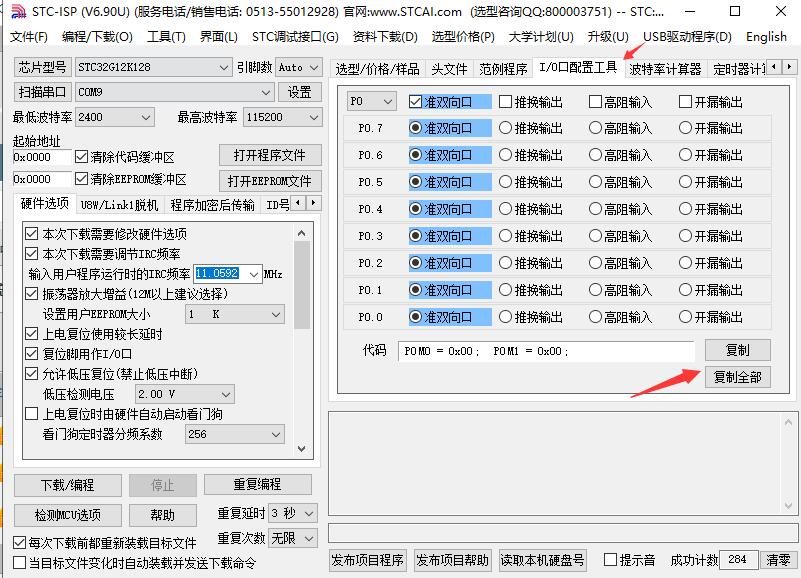Open the 范例程序 tab
The image size is (801, 578).
[503, 68]
